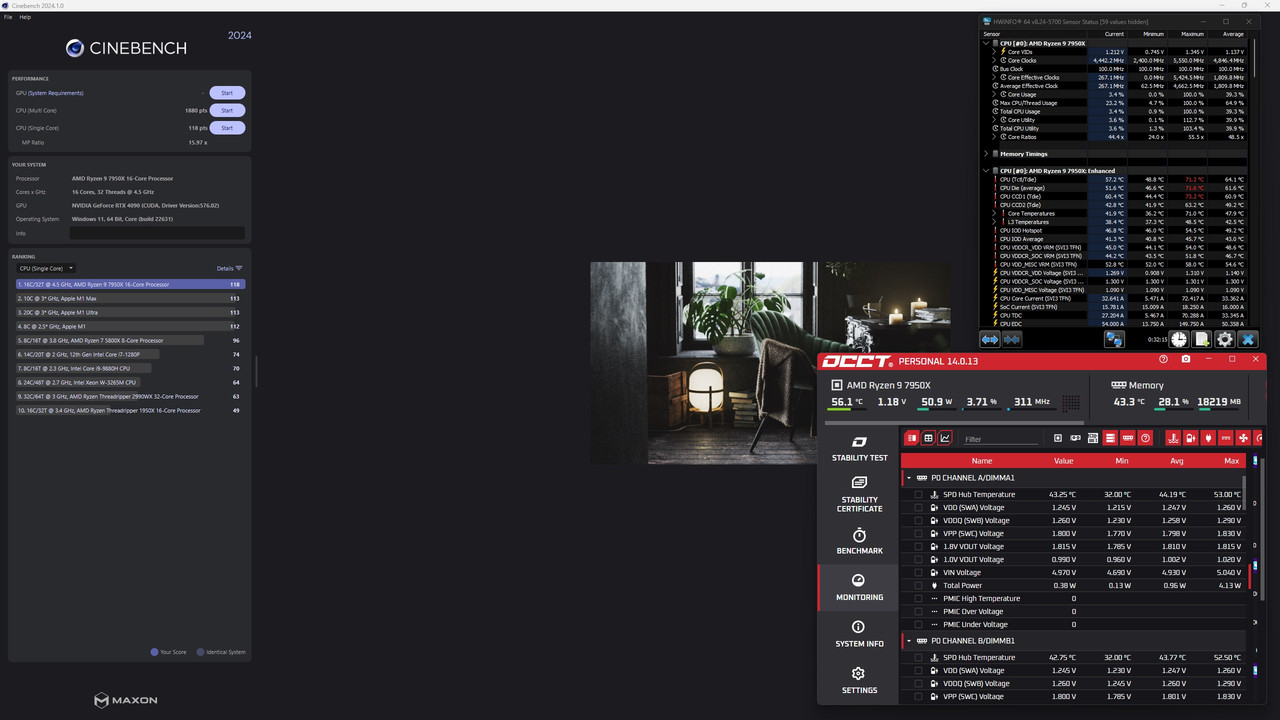Open Cinebench Help menu
1280x720 pixels.
(x=25, y=17)
